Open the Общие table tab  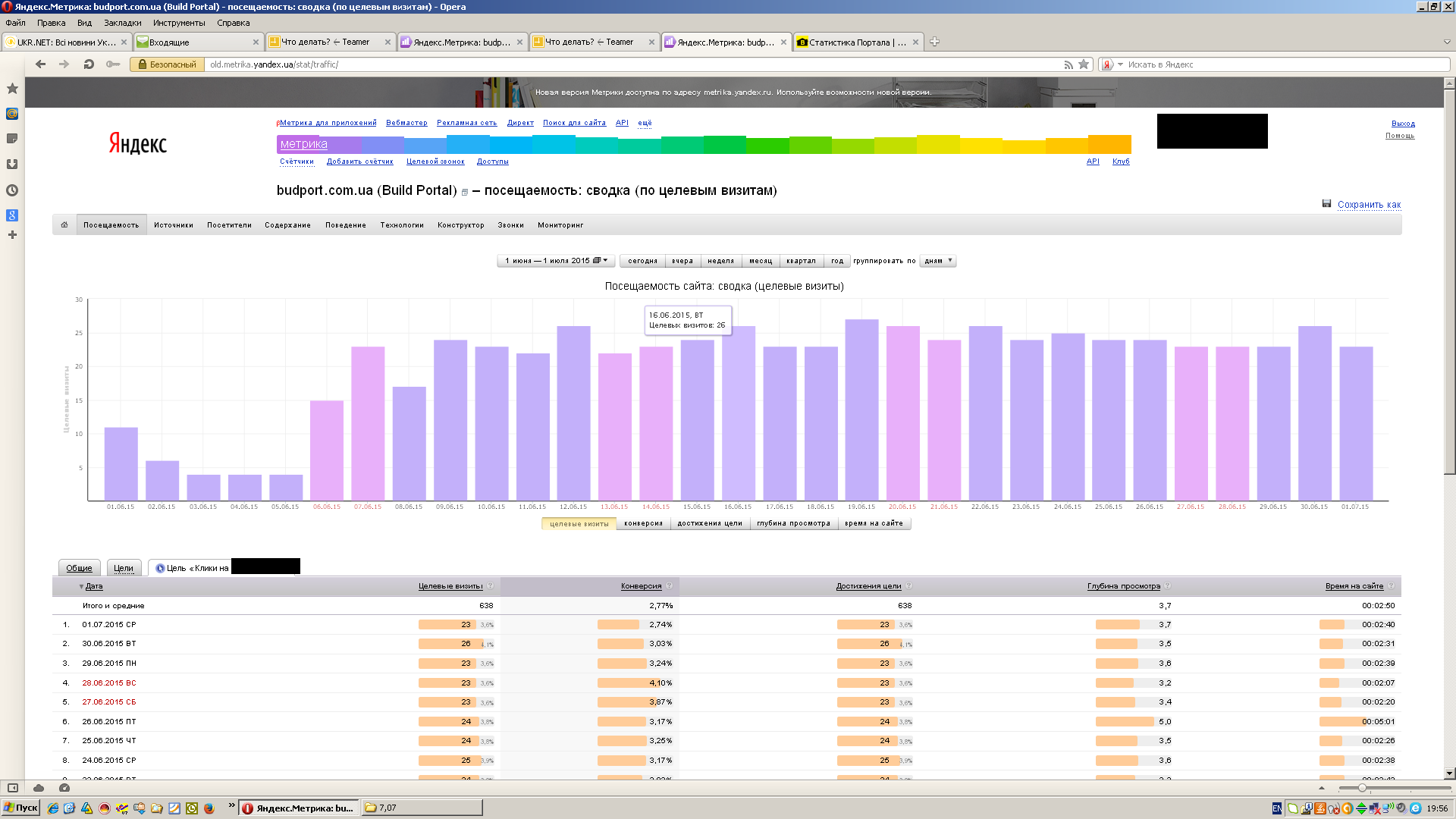coord(79,568)
